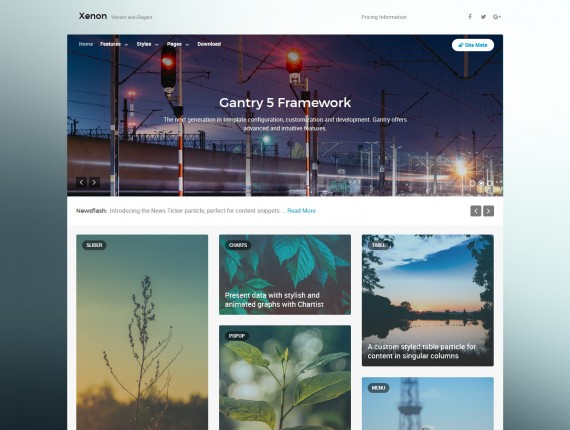This screenshot has width=570, height=430.
Task: Expand the Pages menu dropdown
Action: pyautogui.click(x=178, y=44)
